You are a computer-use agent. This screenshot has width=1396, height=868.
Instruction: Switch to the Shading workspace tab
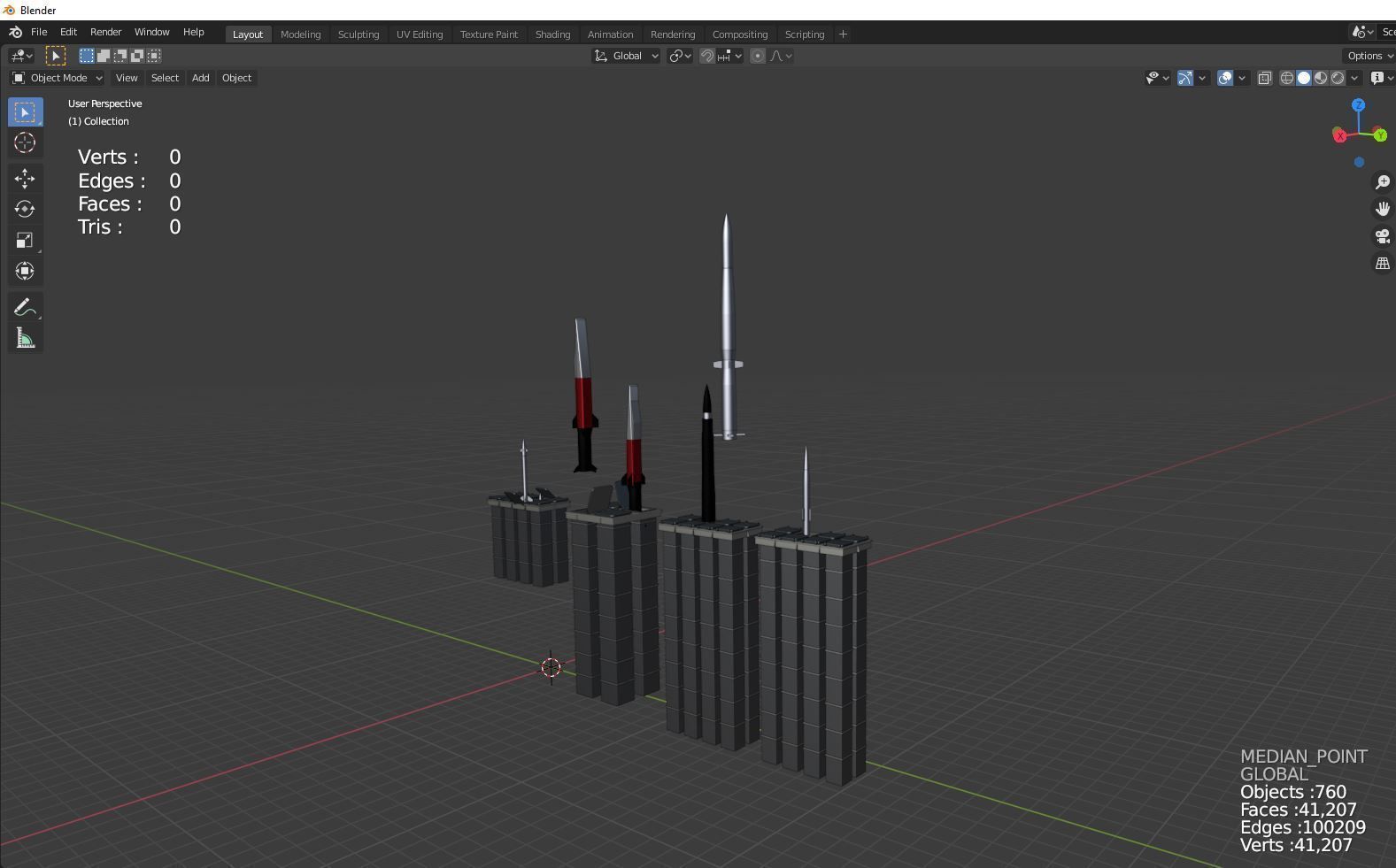(x=552, y=35)
